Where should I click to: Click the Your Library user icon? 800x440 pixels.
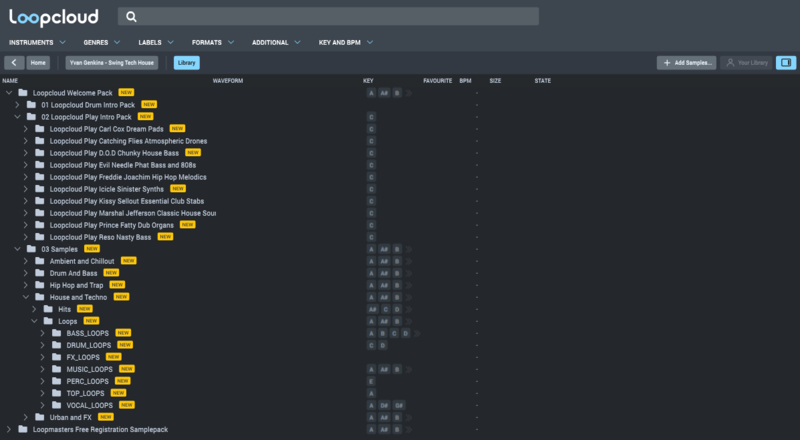pyautogui.click(x=730, y=63)
